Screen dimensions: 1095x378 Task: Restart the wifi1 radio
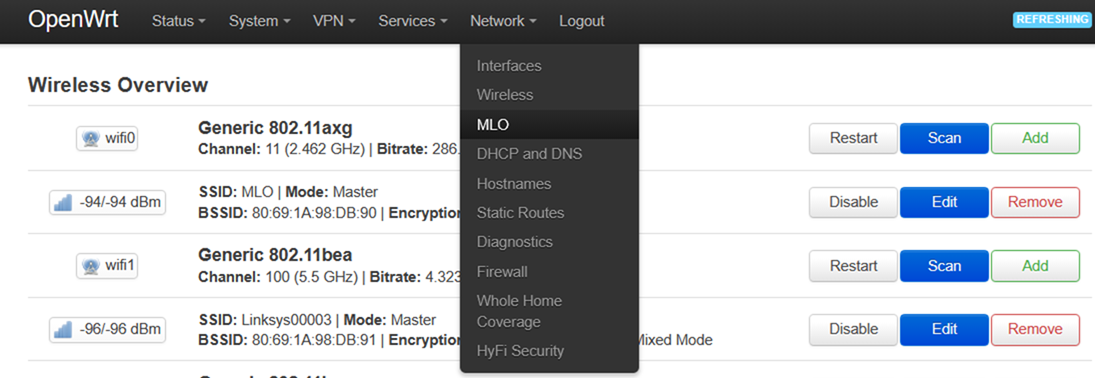click(x=853, y=266)
